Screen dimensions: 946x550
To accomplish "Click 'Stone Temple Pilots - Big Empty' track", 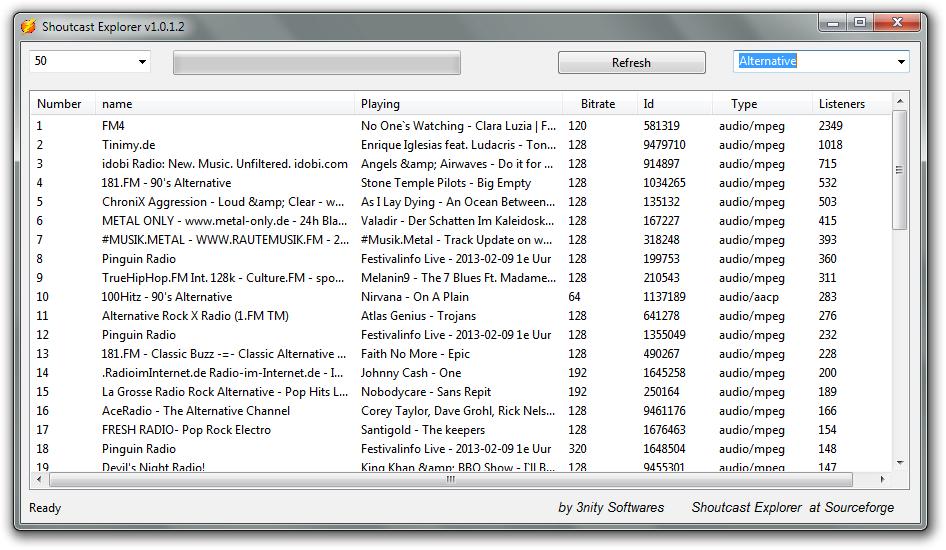I will click(x=446, y=183).
